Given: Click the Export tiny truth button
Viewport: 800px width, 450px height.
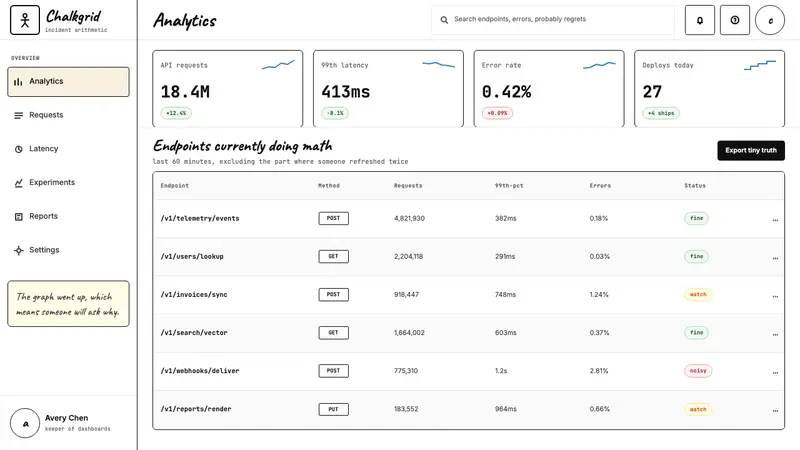Looking at the screenshot, I should coord(751,151).
